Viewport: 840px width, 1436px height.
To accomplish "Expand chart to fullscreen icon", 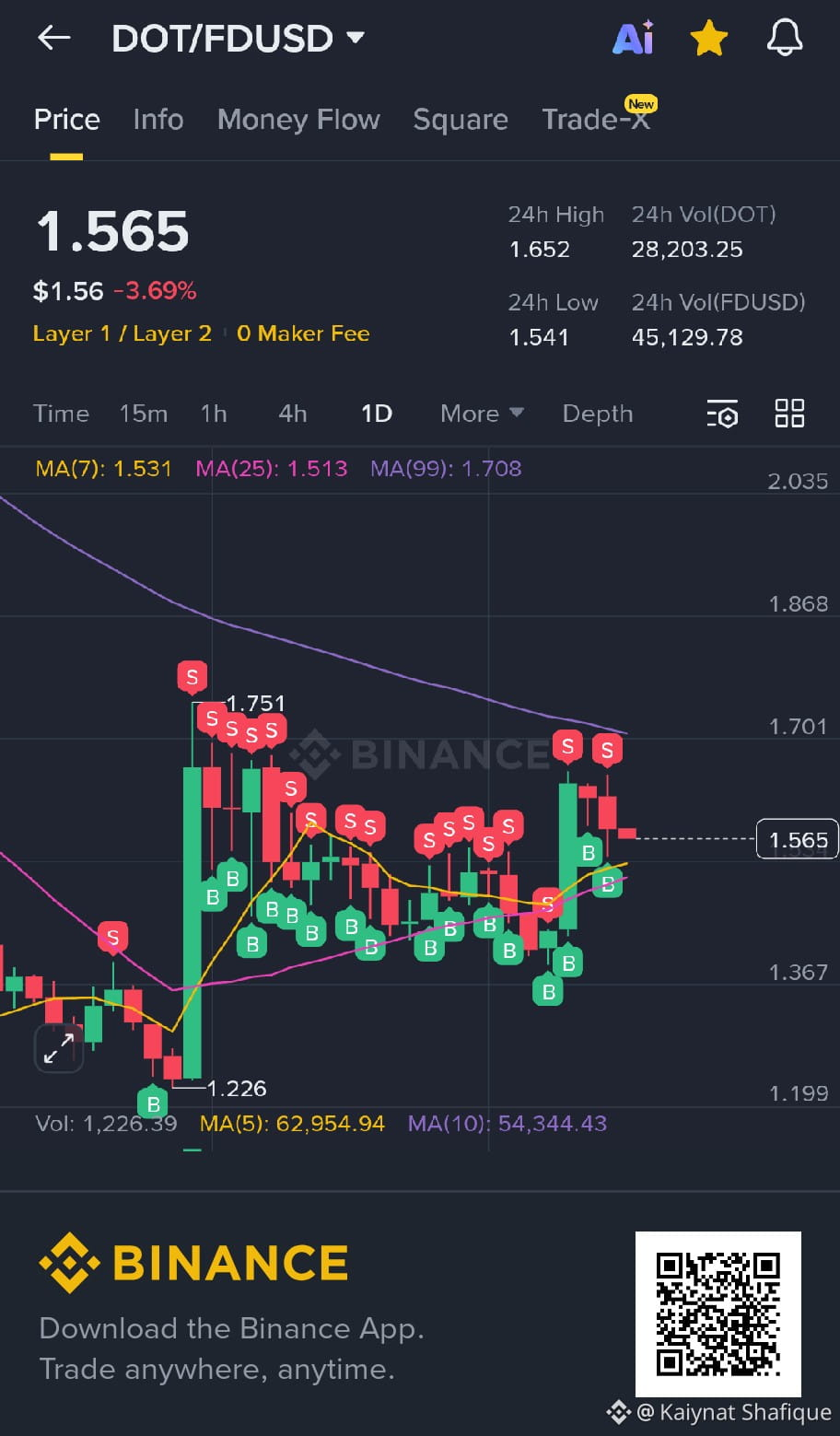I will point(59,1048).
